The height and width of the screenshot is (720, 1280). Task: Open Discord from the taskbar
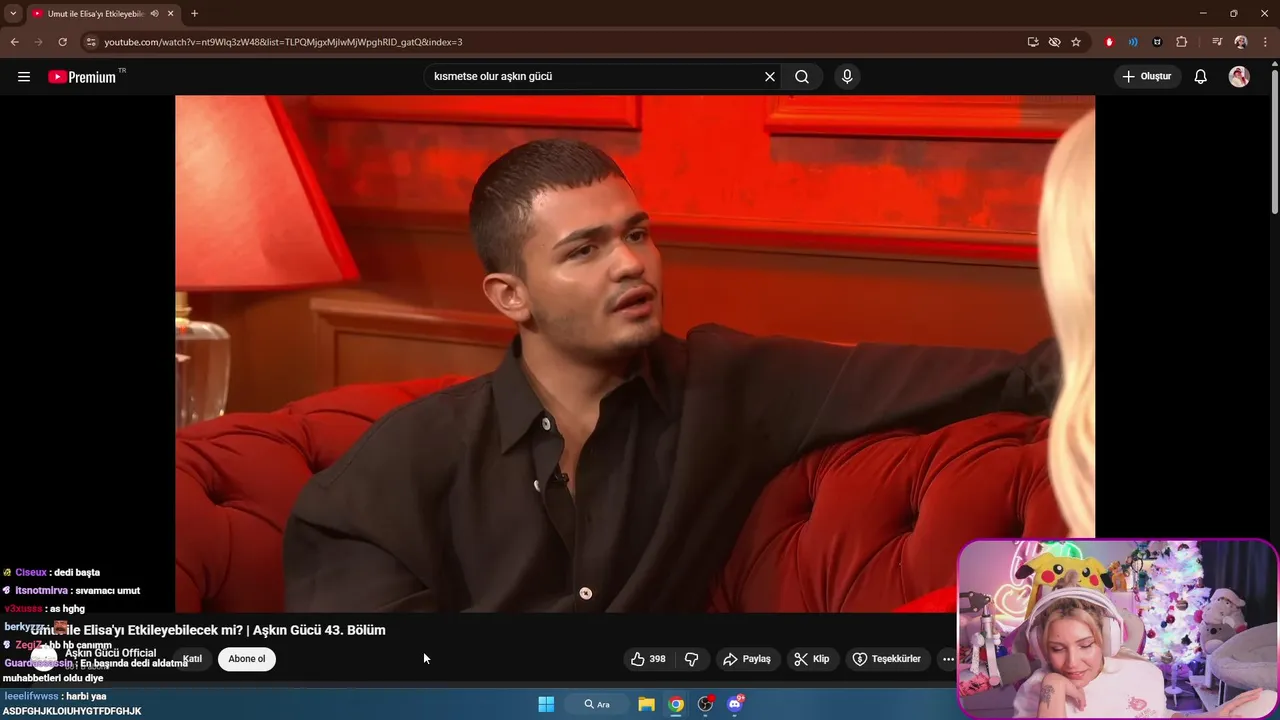coord(736,704)
